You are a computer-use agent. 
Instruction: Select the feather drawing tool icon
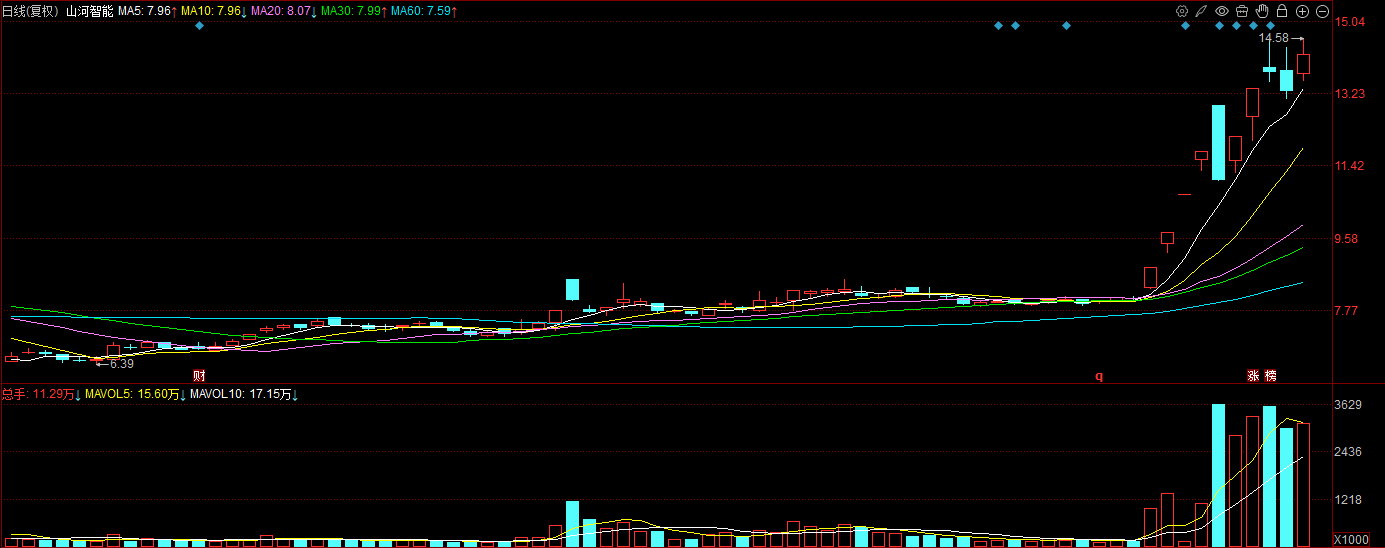1202,11
